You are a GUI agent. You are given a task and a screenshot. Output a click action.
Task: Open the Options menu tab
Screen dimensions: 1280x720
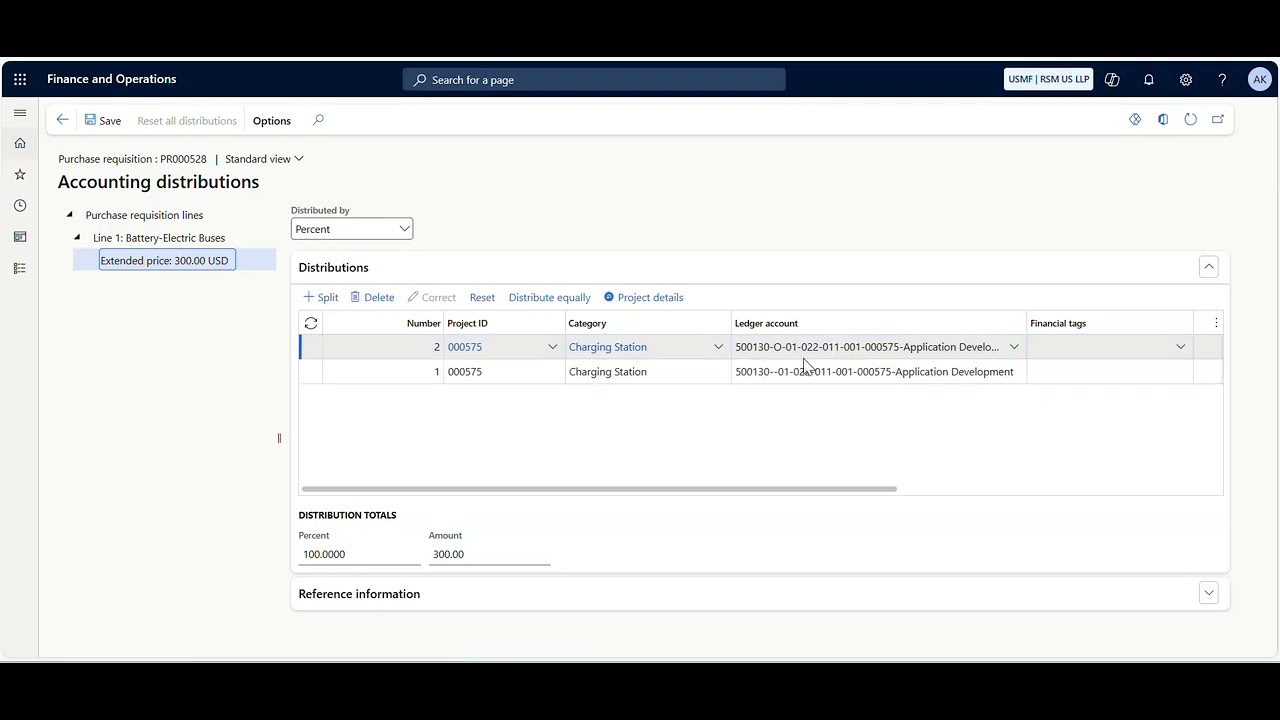point(272,121)
